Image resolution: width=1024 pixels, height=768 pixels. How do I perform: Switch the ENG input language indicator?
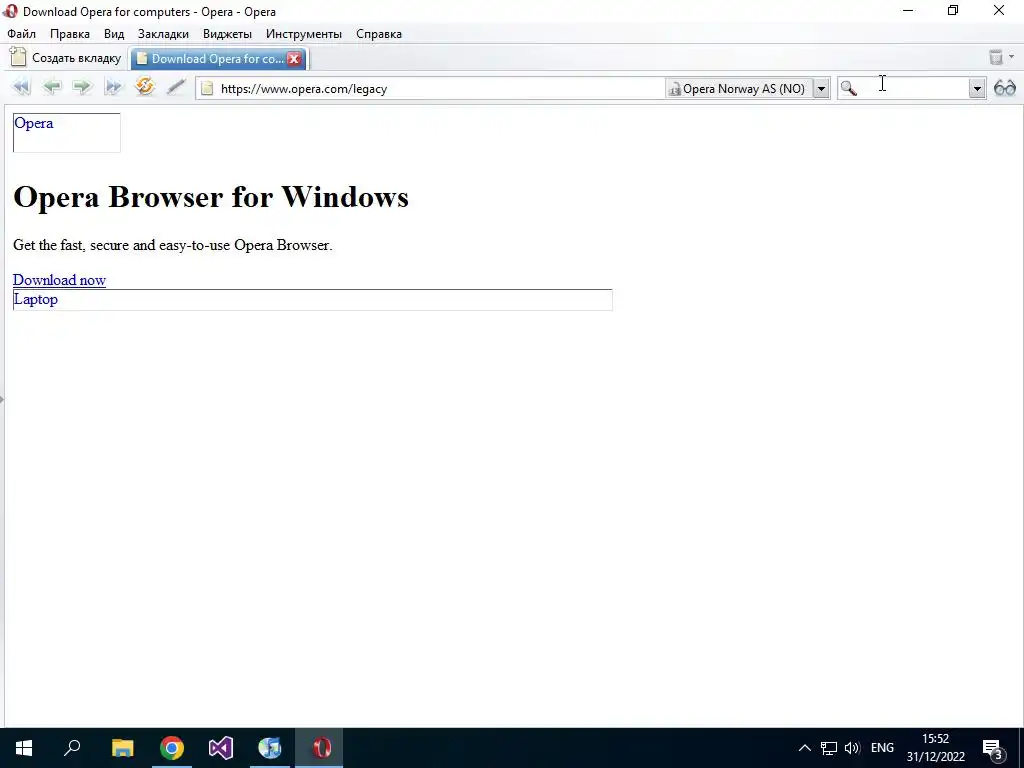pos(882,748)
